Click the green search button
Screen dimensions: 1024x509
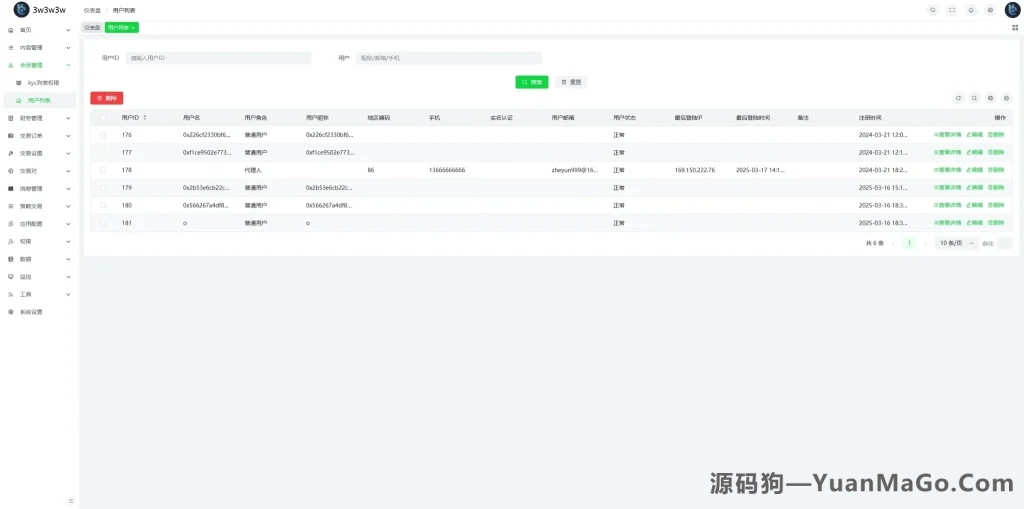(x=532, y=82)
